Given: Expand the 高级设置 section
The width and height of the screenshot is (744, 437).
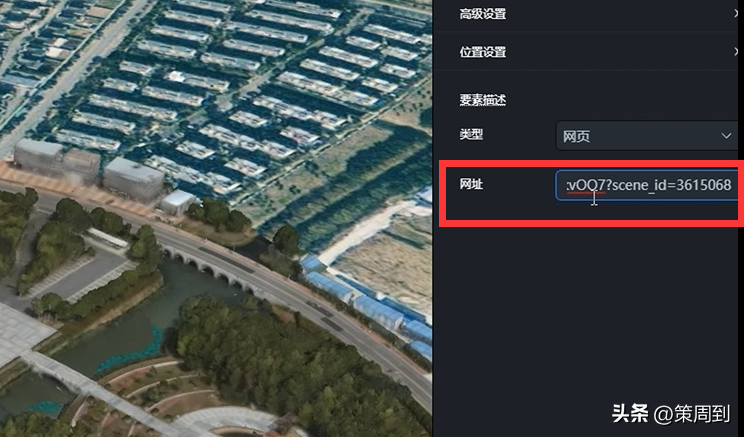Looking at the screenshot, I should pyautogui.click(x=588, y=14).
